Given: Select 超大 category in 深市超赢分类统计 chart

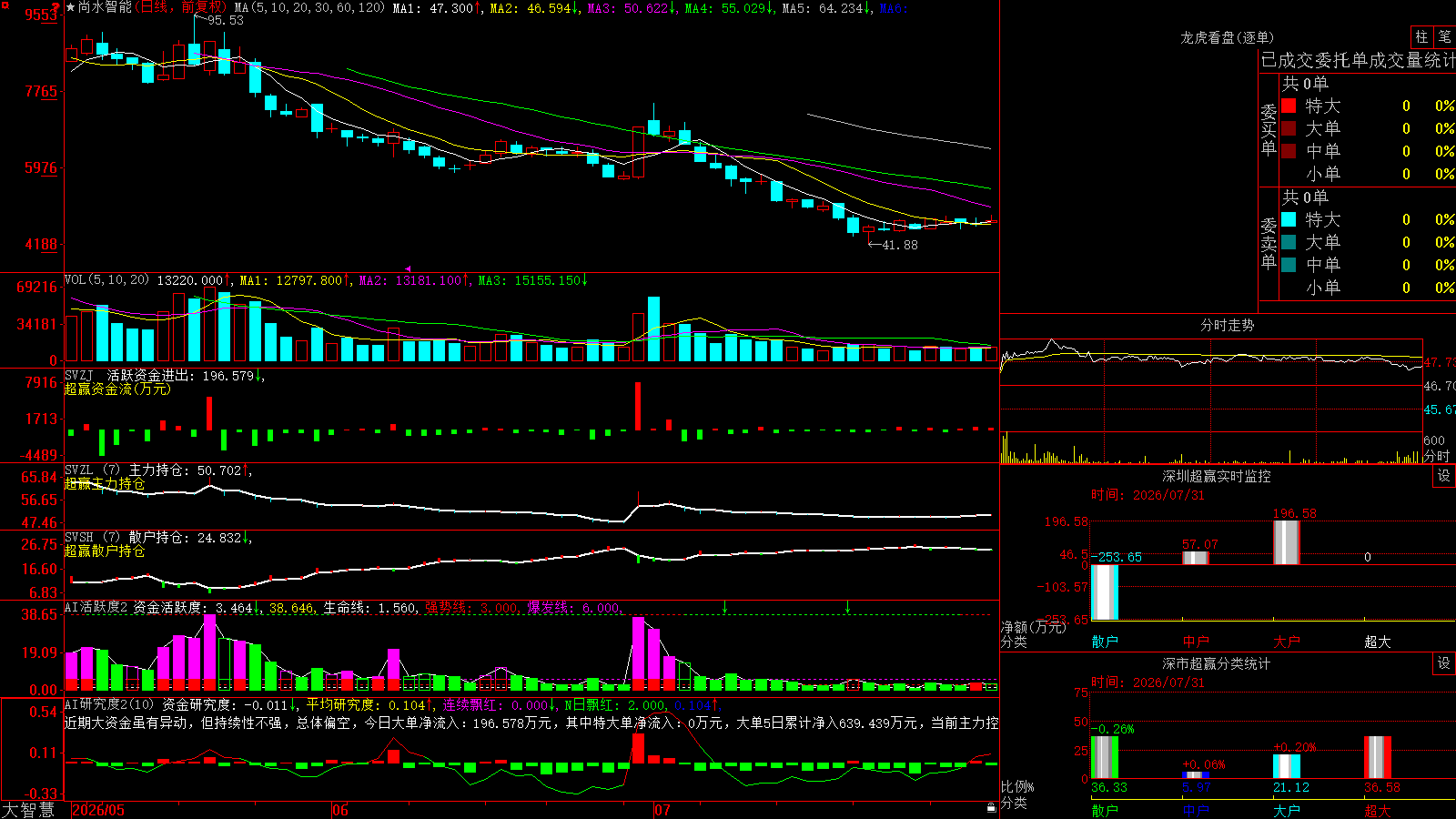Looking at the screenshot, I should [x=1378, y=811].
